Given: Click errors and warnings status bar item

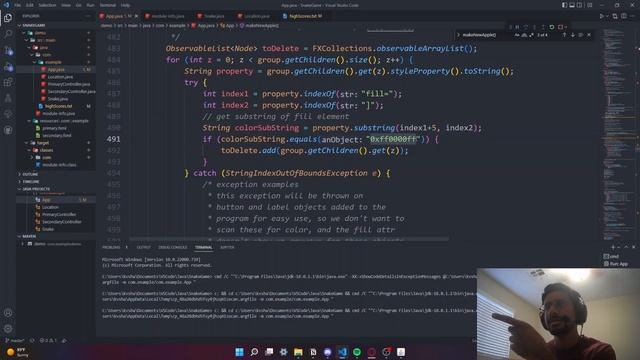Looking at the screenshot, I should (x=48, y=340).
